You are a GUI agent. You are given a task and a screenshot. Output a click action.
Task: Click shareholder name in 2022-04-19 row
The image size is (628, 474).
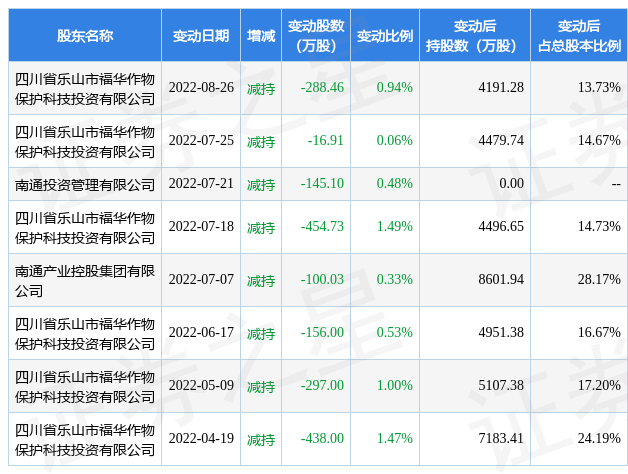click(85, 440)
